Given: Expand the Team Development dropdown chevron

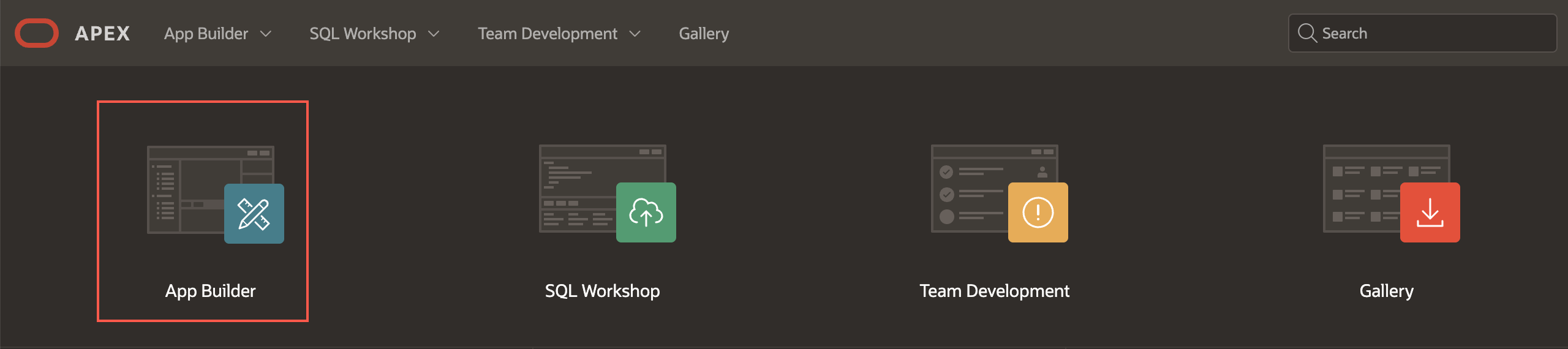Looking at the screenshot, I should pyautogui.click(x=635, y=34).
